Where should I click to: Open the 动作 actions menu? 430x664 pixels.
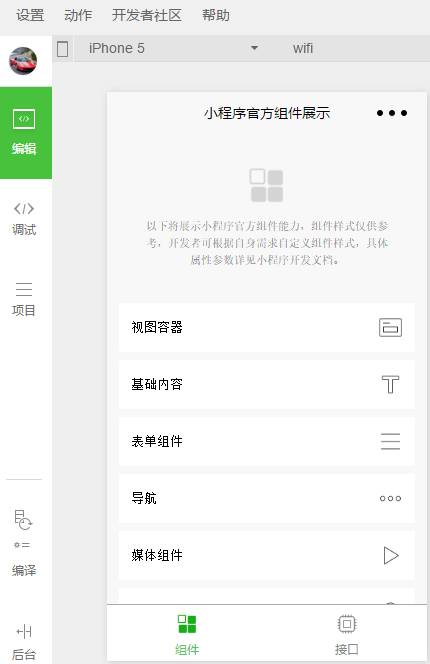(78, 16)
